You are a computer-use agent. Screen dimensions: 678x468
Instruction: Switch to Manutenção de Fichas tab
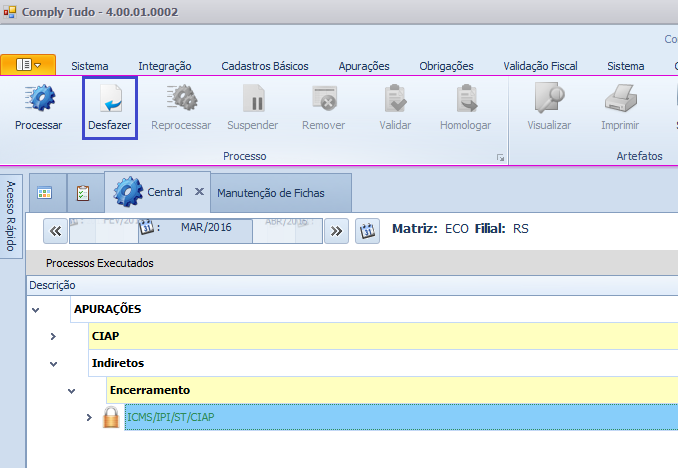point(270,192)
